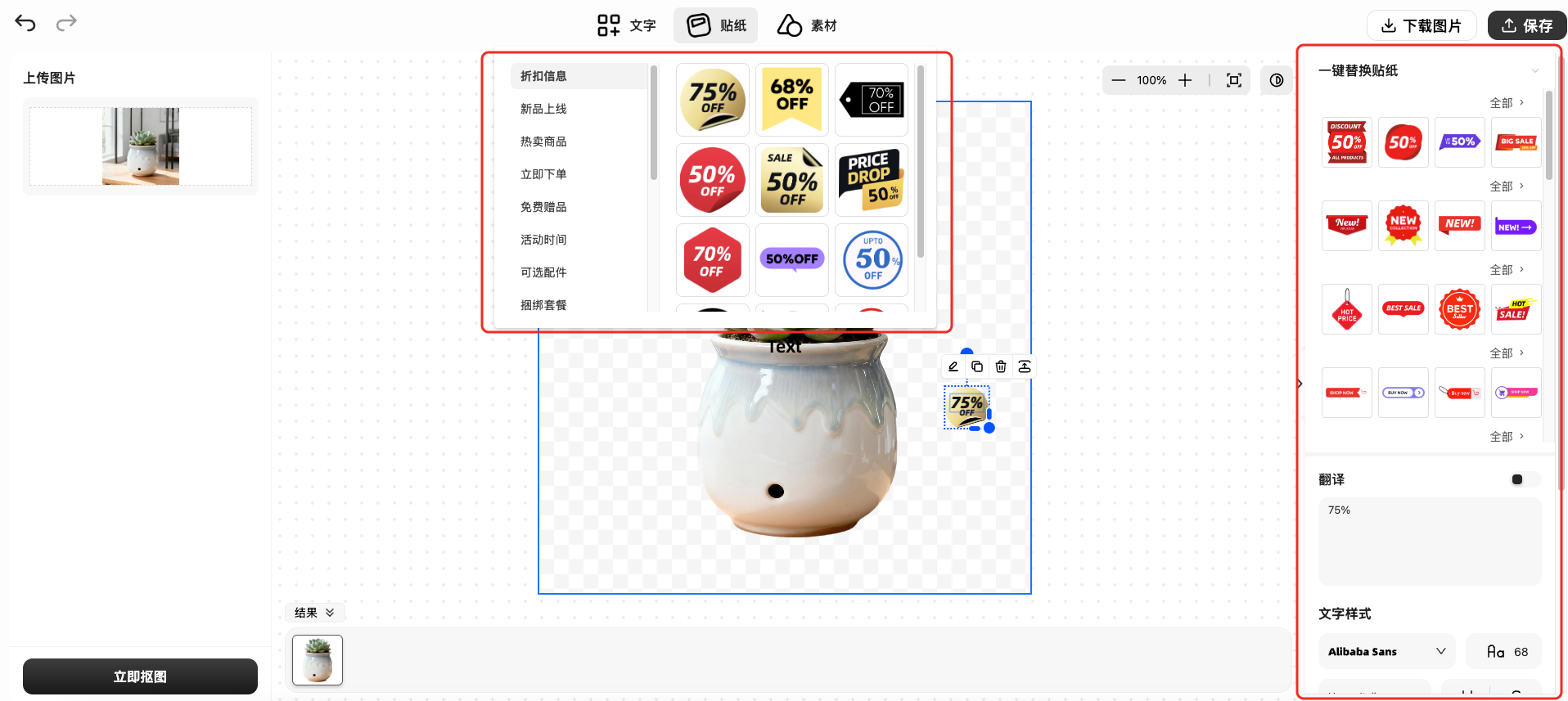This screenshot has height=701, width=1568.
Task: Select 新品上线 sticker category
Action: [x=543, y=109]
